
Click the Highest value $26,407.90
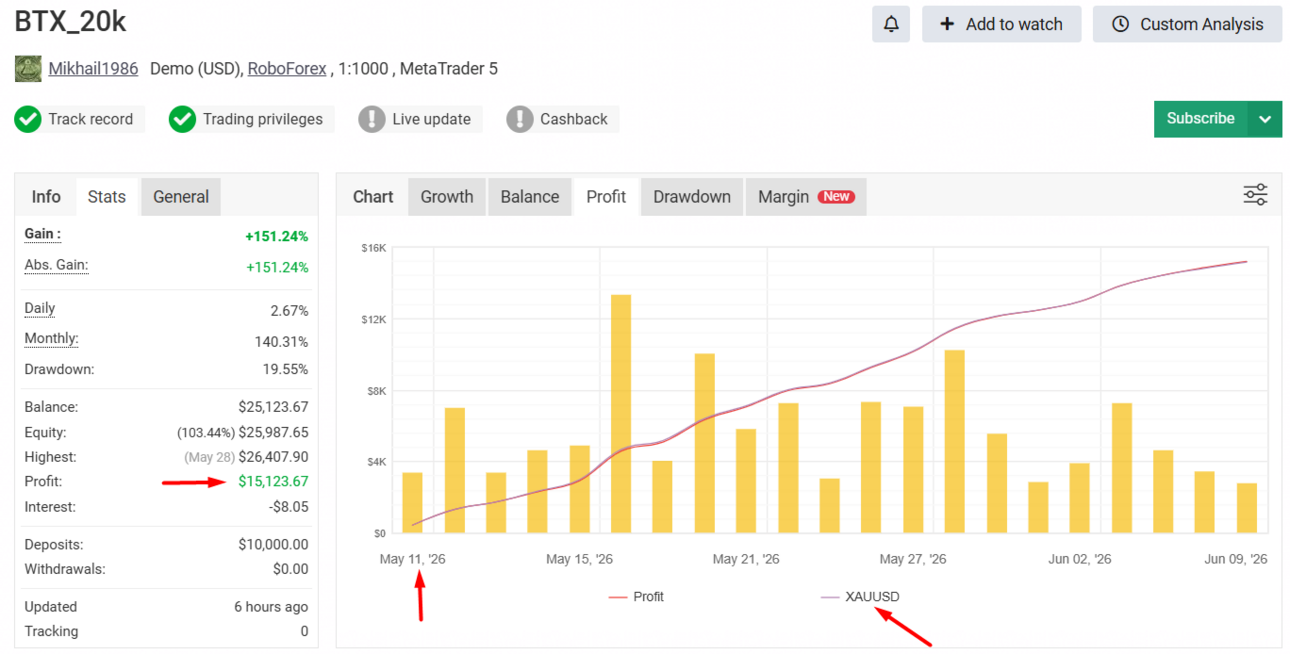point(273,457)
